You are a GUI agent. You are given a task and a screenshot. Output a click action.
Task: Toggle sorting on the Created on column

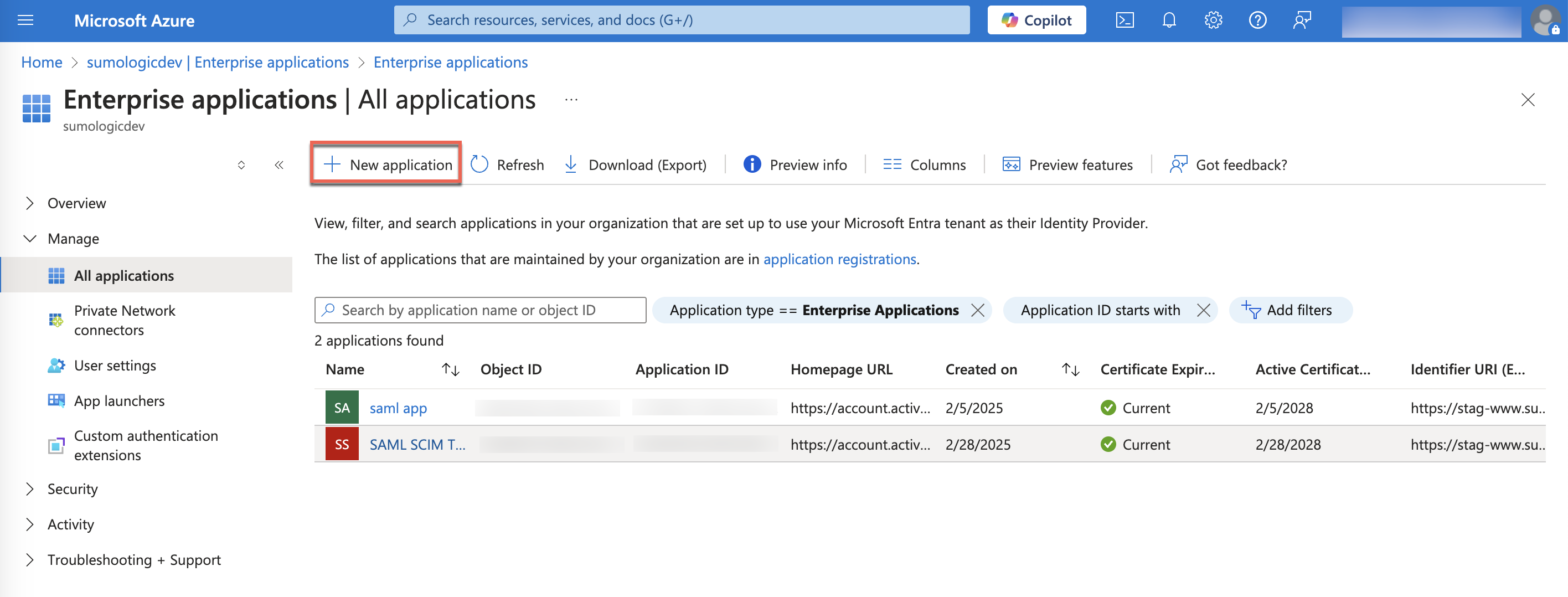[1070, 369]
